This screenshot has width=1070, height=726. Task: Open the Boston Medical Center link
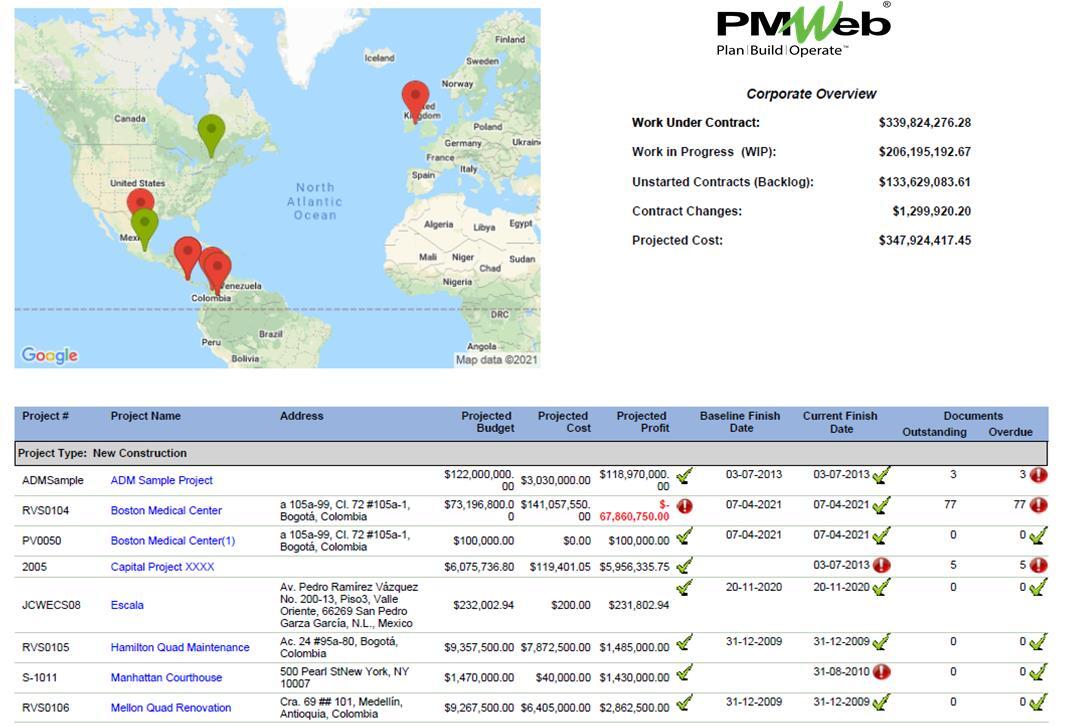[166, 510]
